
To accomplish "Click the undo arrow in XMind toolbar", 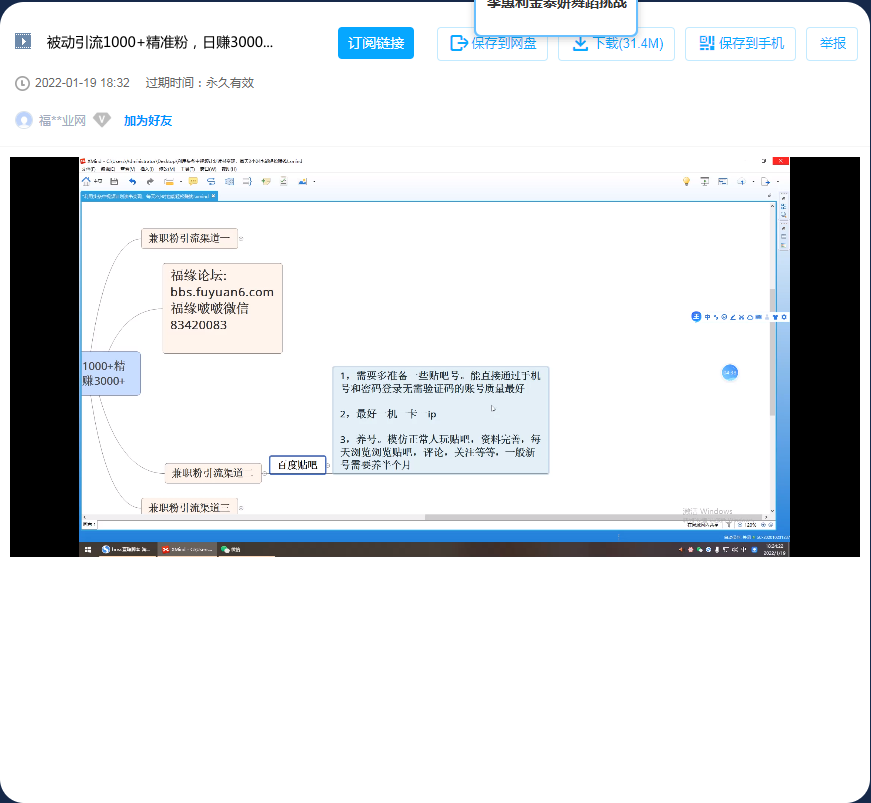I will [x=132, y=182].
